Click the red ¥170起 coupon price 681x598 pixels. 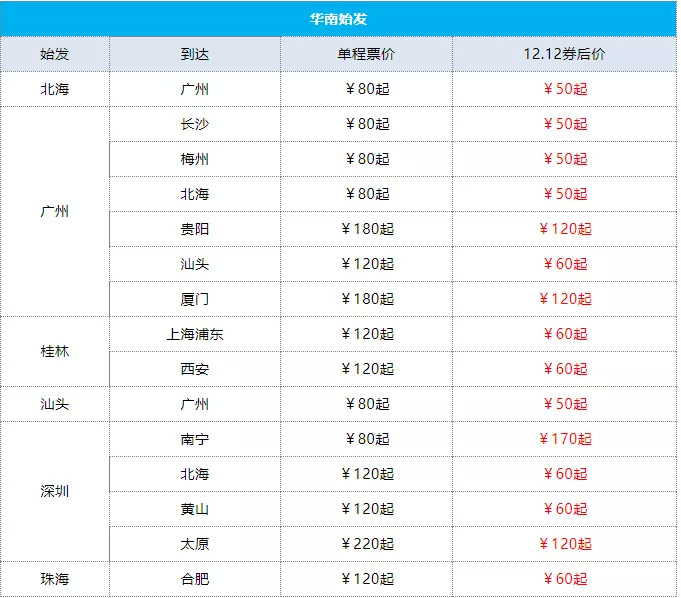point(565,439)
